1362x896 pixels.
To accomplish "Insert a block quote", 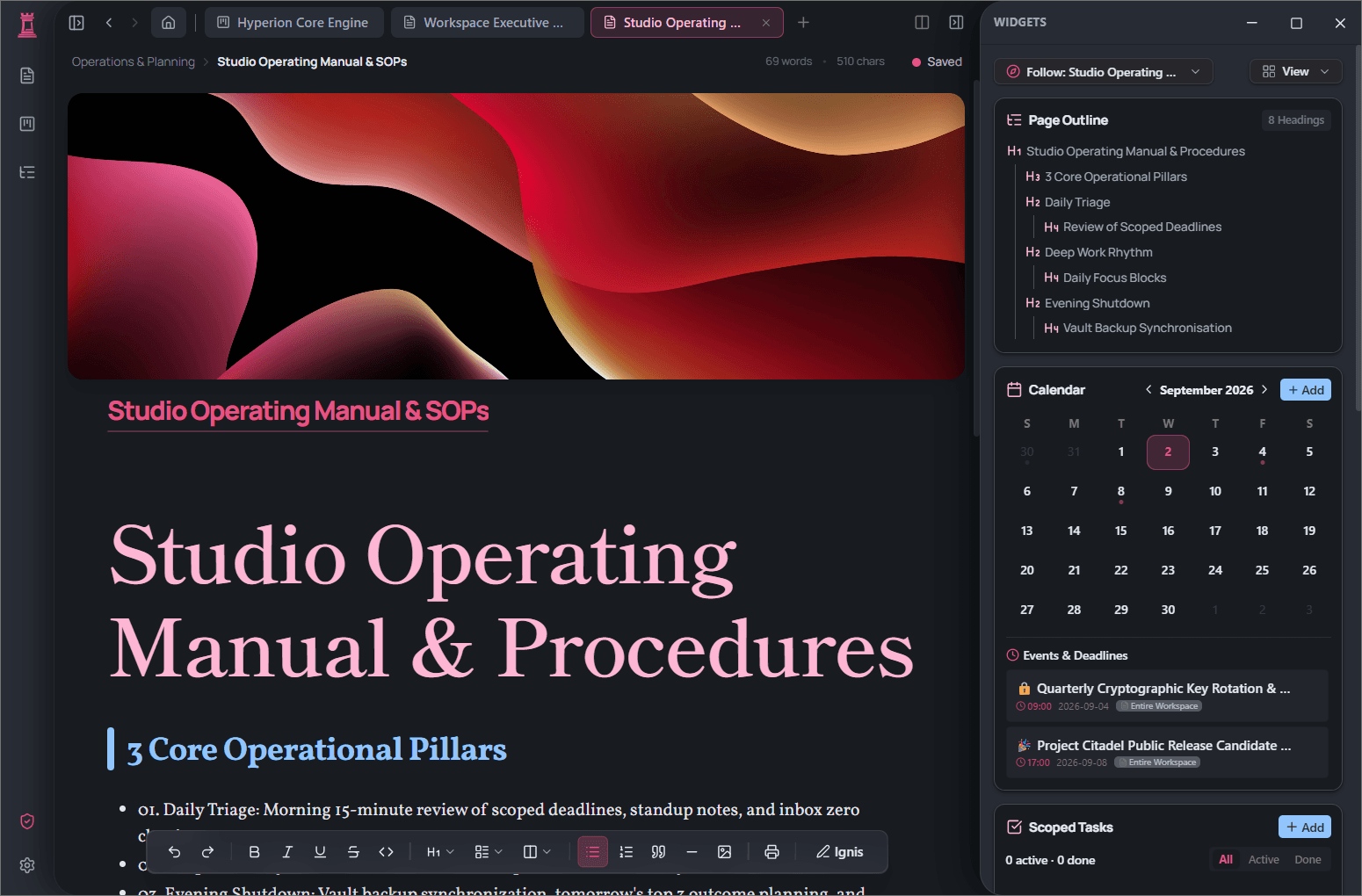I will click(658, 852).
